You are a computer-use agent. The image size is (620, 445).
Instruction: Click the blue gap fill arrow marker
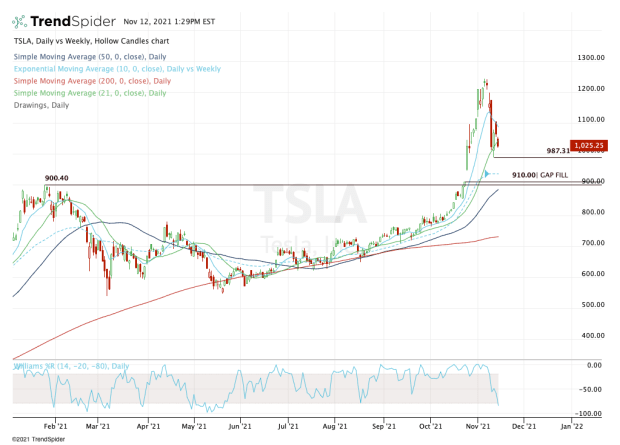487,174
